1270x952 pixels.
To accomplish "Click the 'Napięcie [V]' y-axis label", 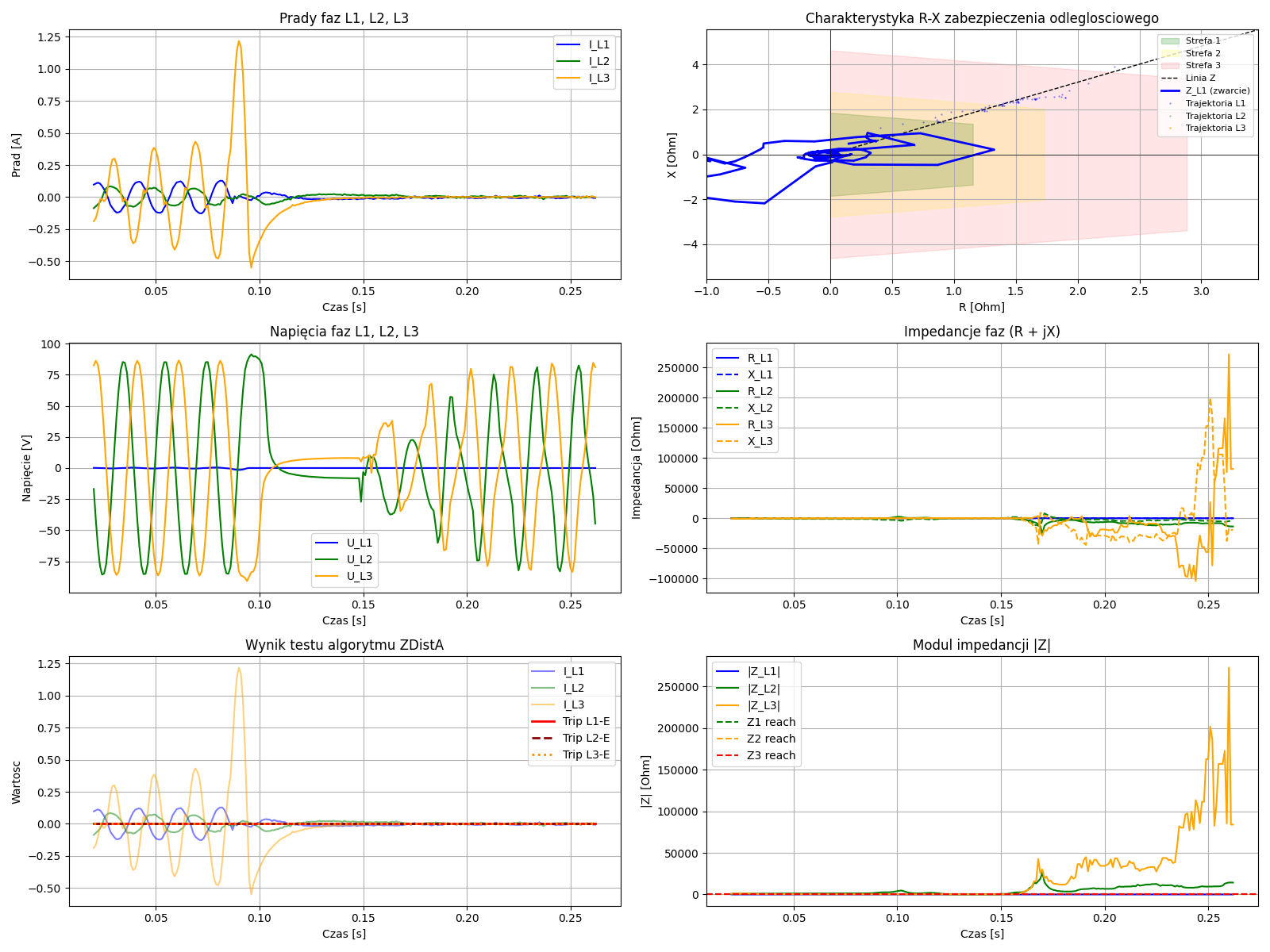I will (x=27, y=468).
